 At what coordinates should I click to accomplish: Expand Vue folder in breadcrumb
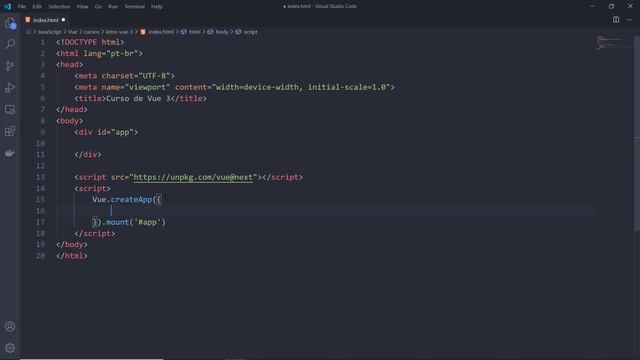(73, 32)
